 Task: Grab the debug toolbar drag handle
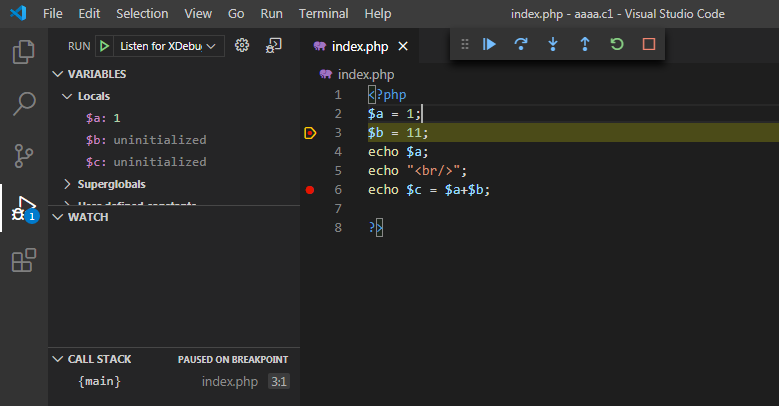pyautogui.click(x=465, y=44)
